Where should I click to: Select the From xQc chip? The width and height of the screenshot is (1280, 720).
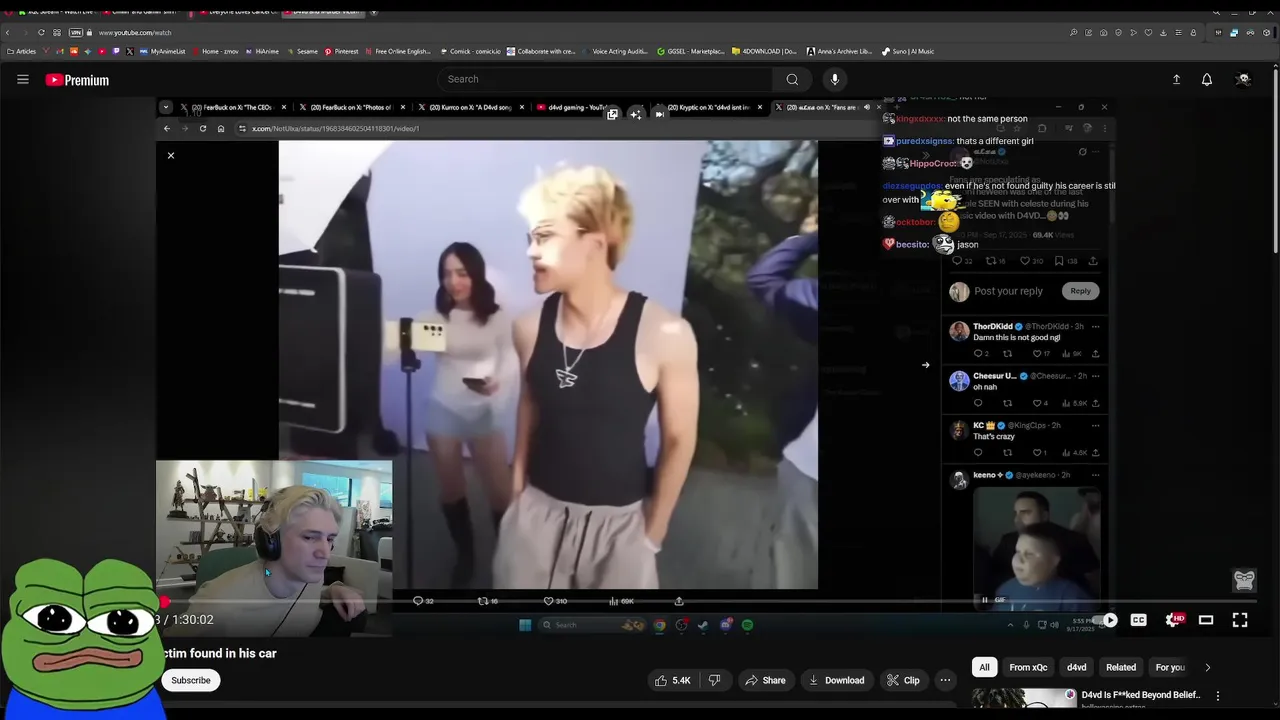click(x=1028, y=667)
